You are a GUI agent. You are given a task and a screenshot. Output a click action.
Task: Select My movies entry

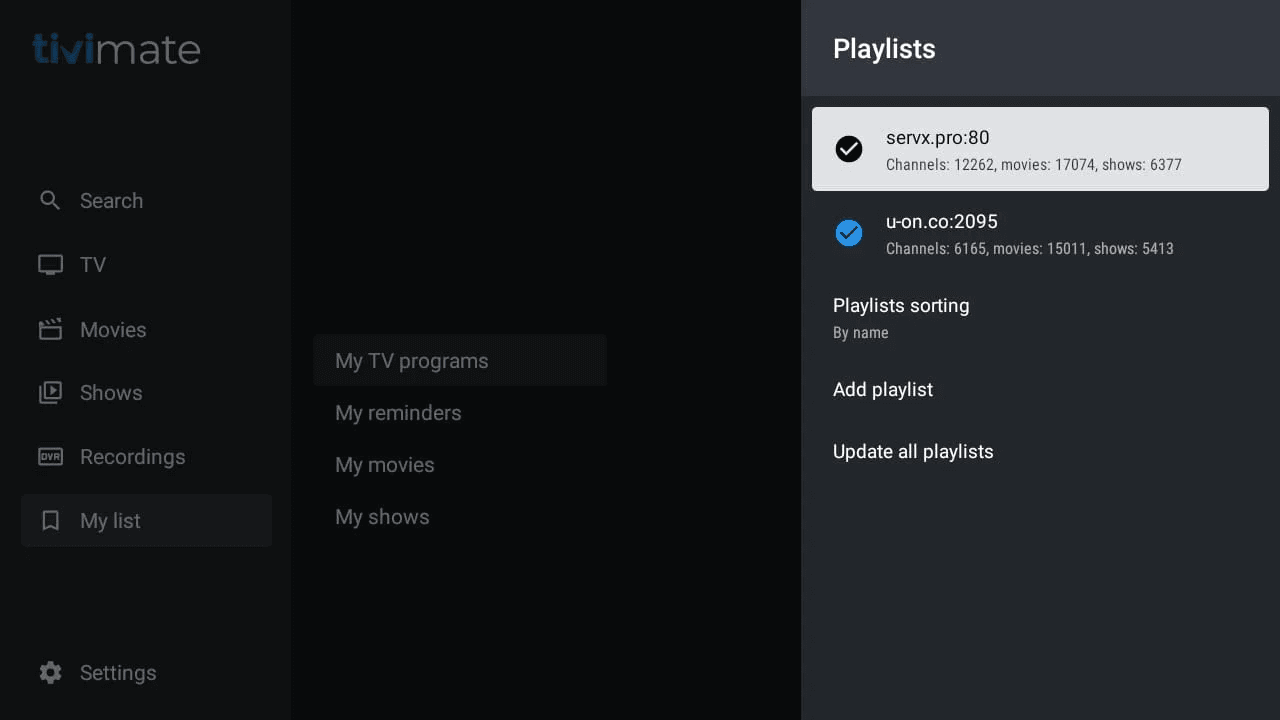385,465
